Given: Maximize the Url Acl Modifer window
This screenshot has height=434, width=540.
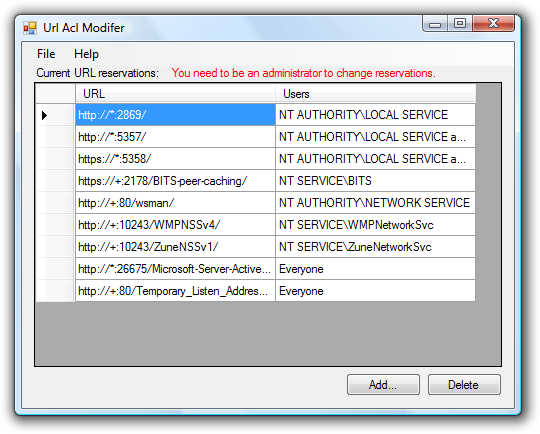Looking at the screenshot, I should point(460,24).
